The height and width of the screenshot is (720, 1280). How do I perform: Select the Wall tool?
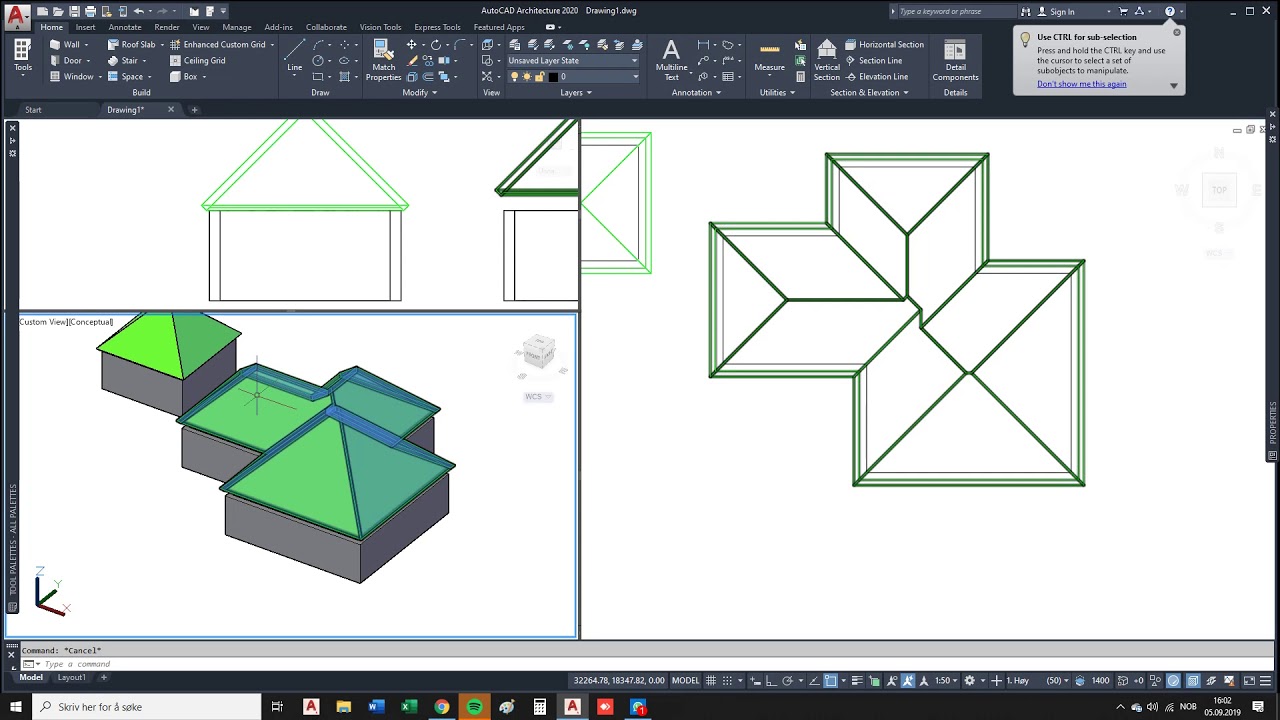65,45
